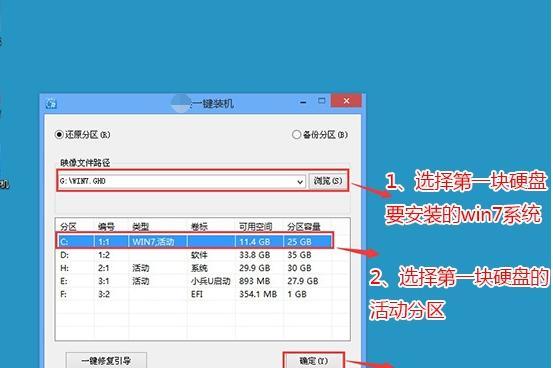Click the 确定 (Y) confirm button

[314, 360]
